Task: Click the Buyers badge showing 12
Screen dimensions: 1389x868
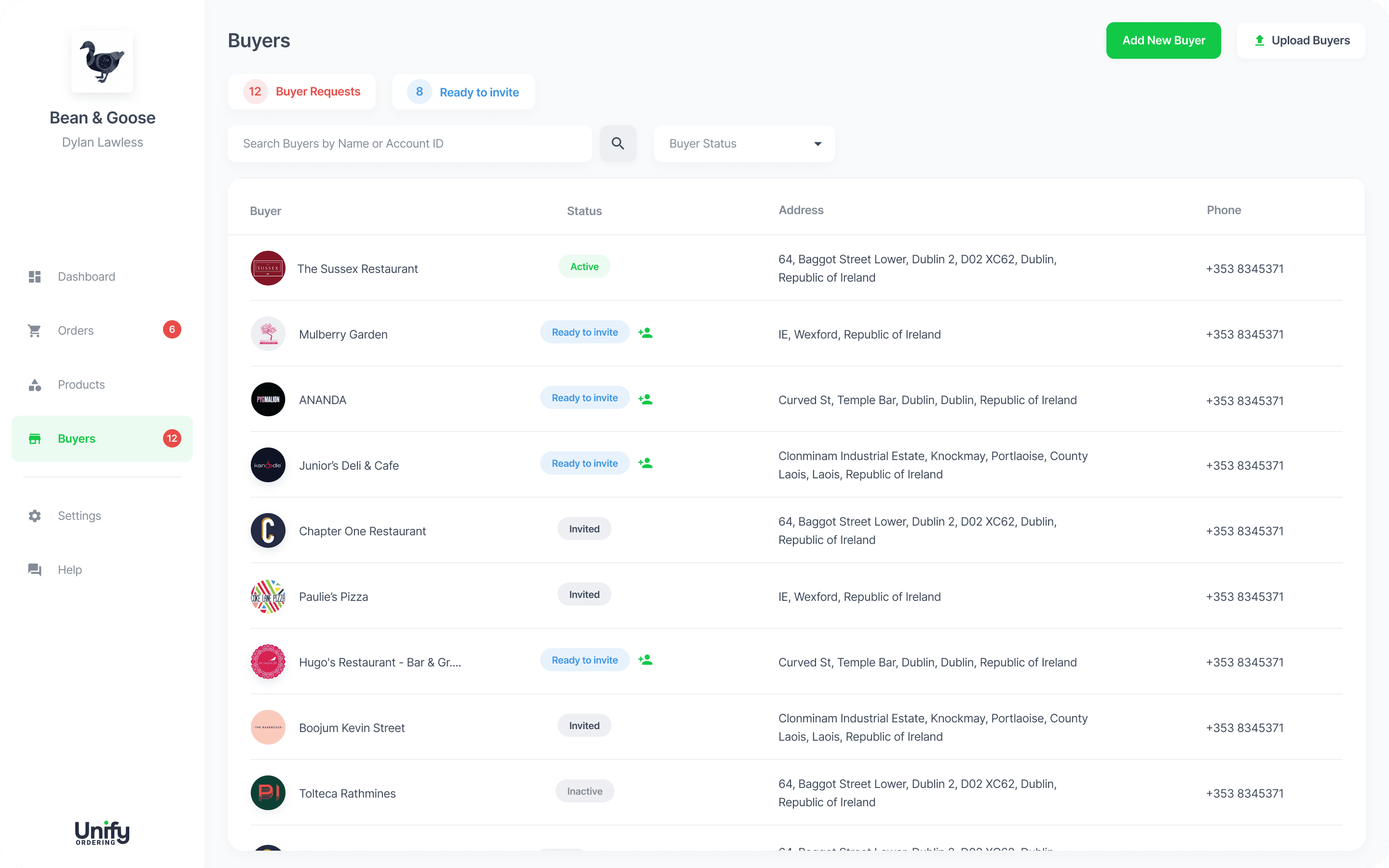Action: (x=172, y=439)
